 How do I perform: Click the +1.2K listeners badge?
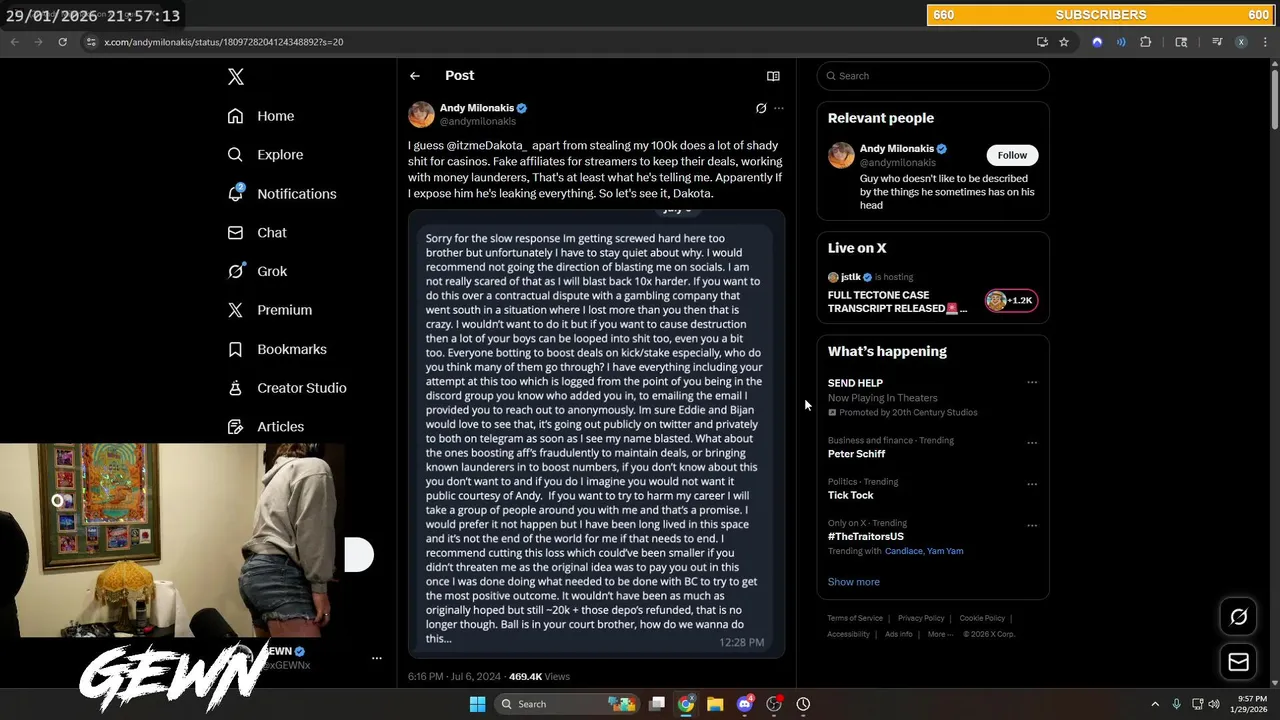[x=1011, y=300]
